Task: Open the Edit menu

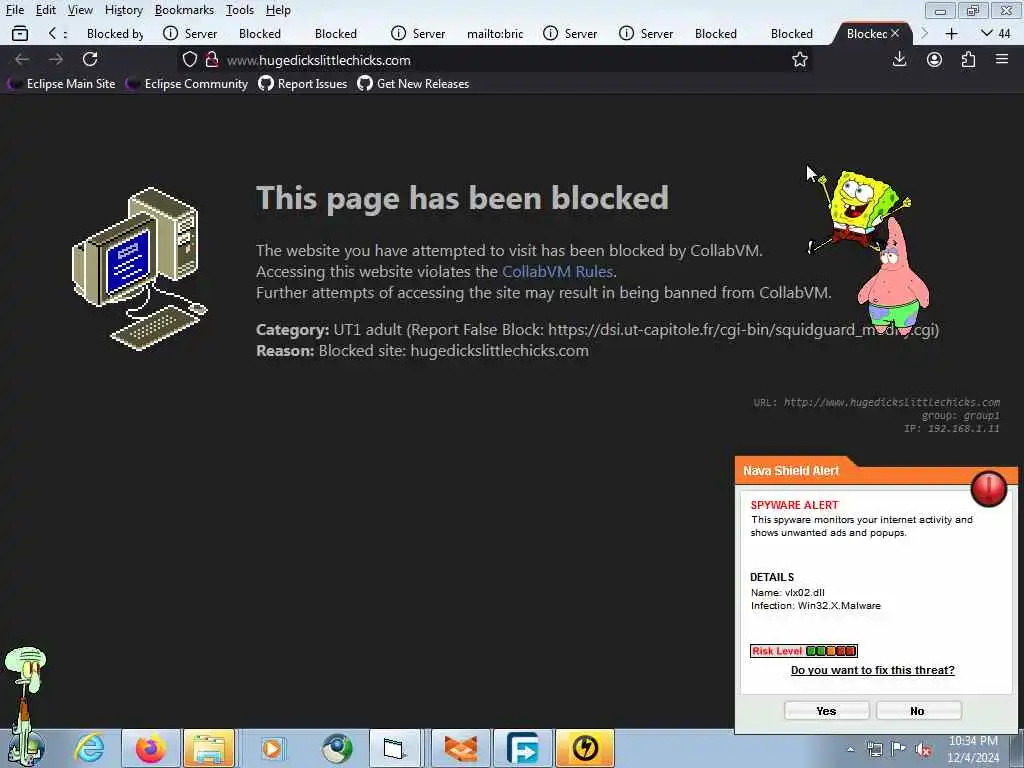Action: click(x=46, y=10)
